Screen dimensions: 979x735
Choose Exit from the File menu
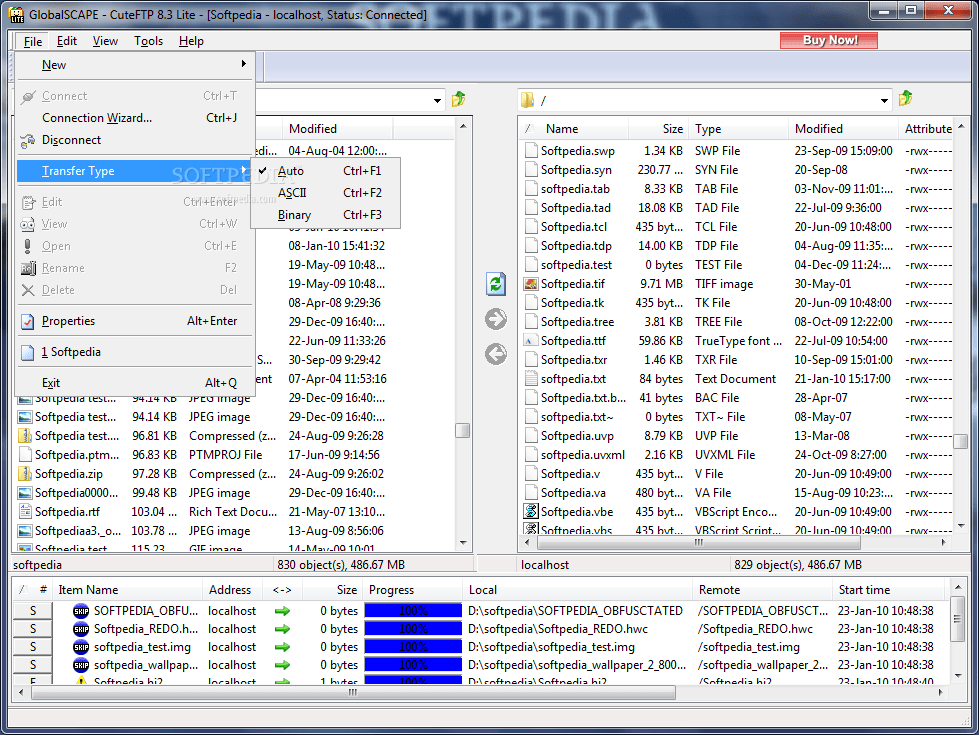click(x=135, y=383)
